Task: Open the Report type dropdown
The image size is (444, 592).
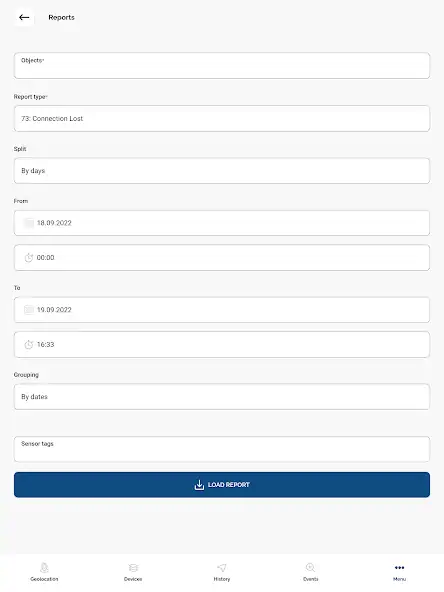Action: coord(222,119)
